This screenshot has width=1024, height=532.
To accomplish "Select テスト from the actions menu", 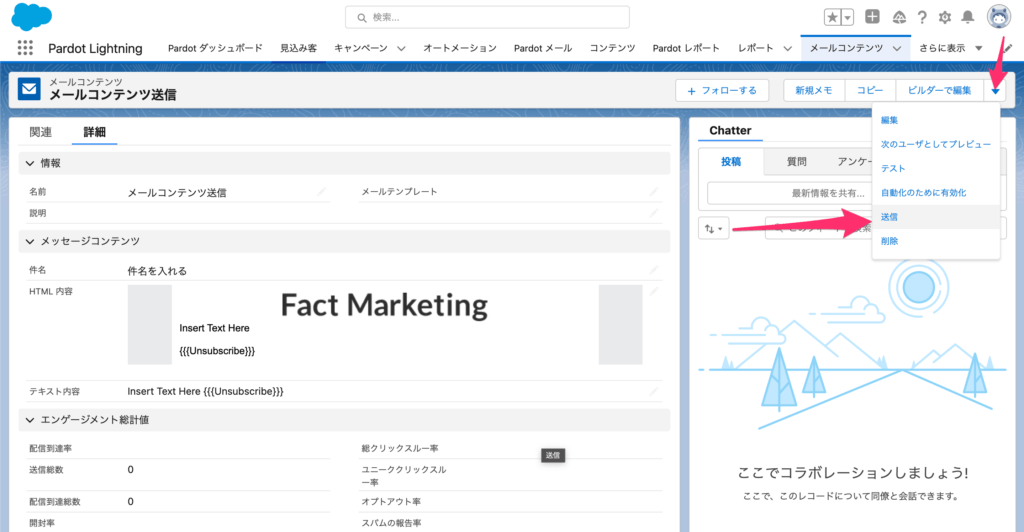I will point(935,168).
